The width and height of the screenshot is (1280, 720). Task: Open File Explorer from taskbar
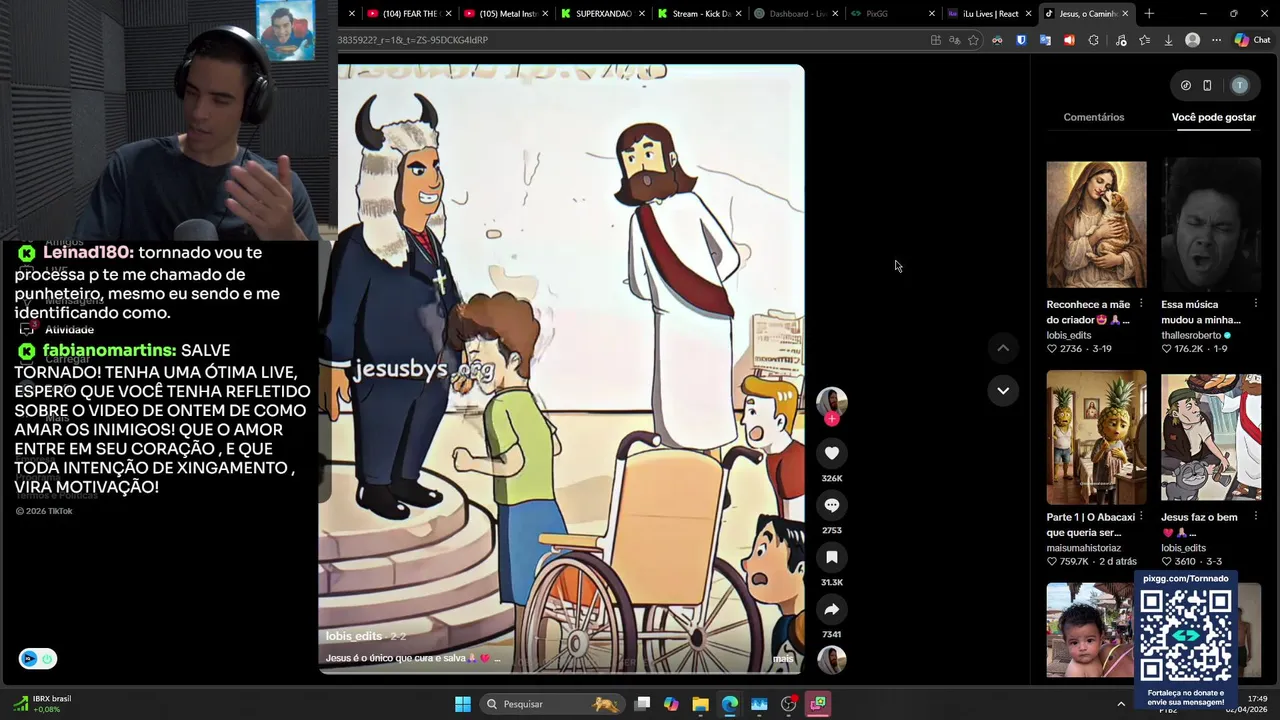click(x=700, y=704)
